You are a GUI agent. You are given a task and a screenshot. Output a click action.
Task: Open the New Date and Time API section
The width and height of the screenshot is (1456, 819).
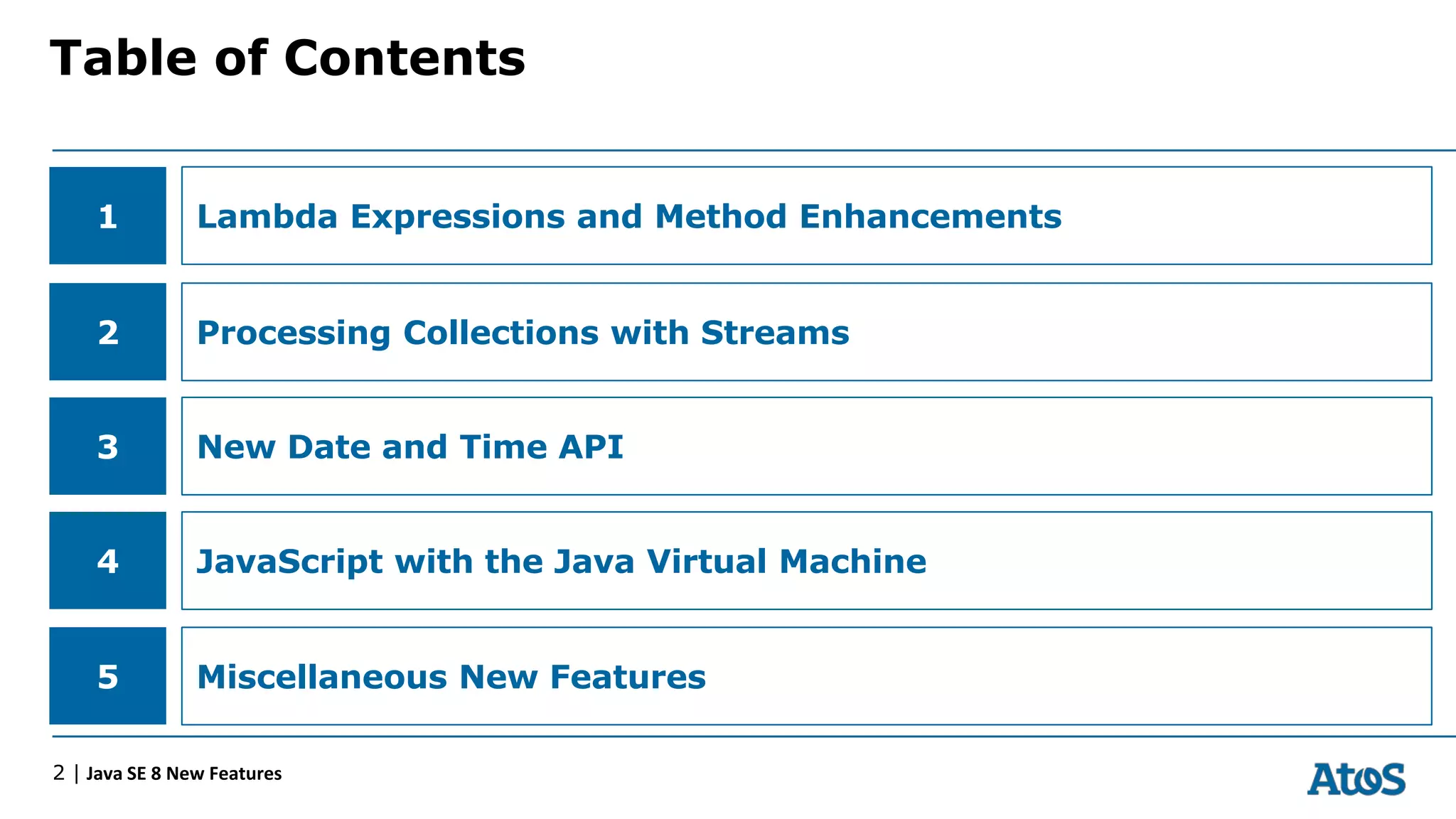click(409, 447)
